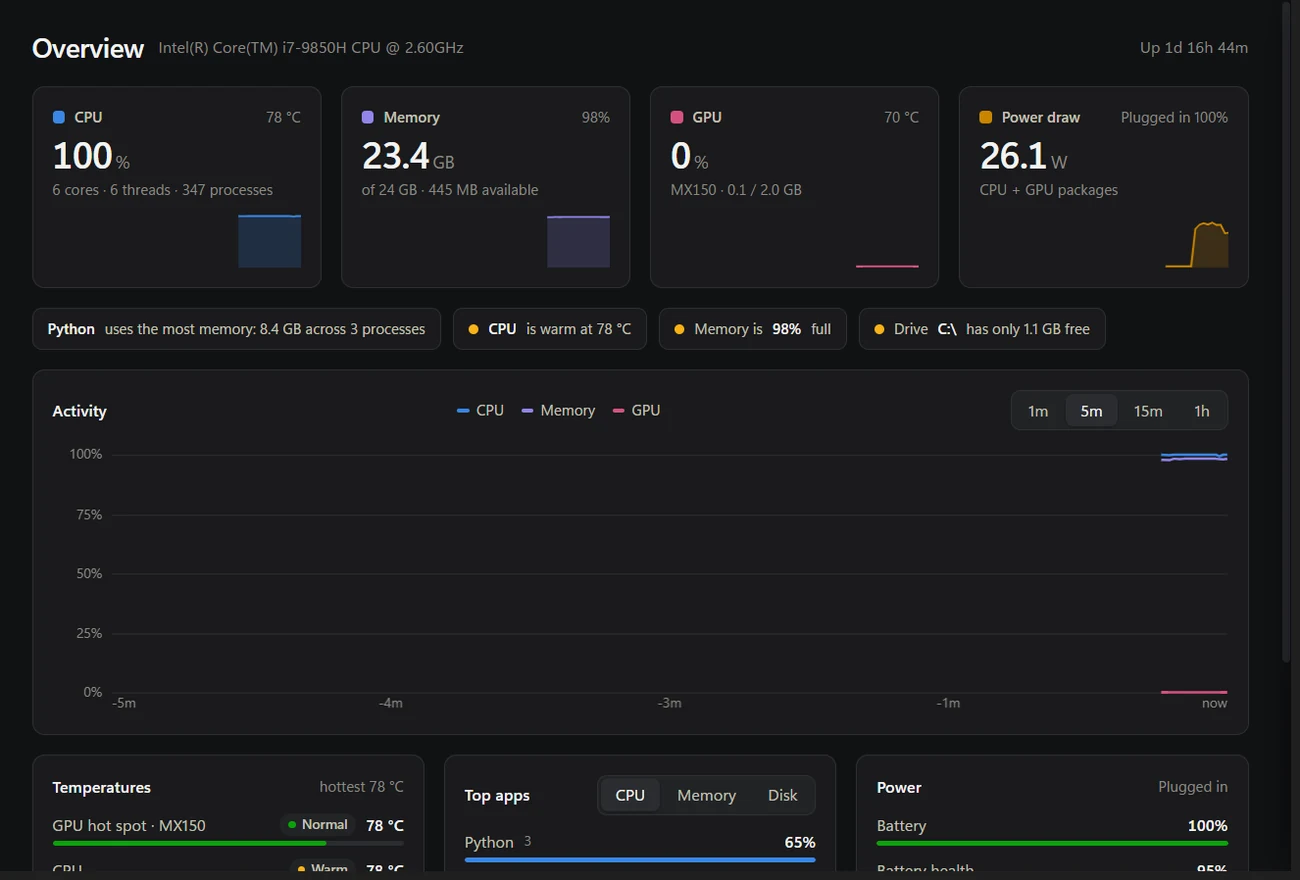Click the Up 1d 16h 44m uptime
Screen dimensions: 1300x880
pos(1194,48)
